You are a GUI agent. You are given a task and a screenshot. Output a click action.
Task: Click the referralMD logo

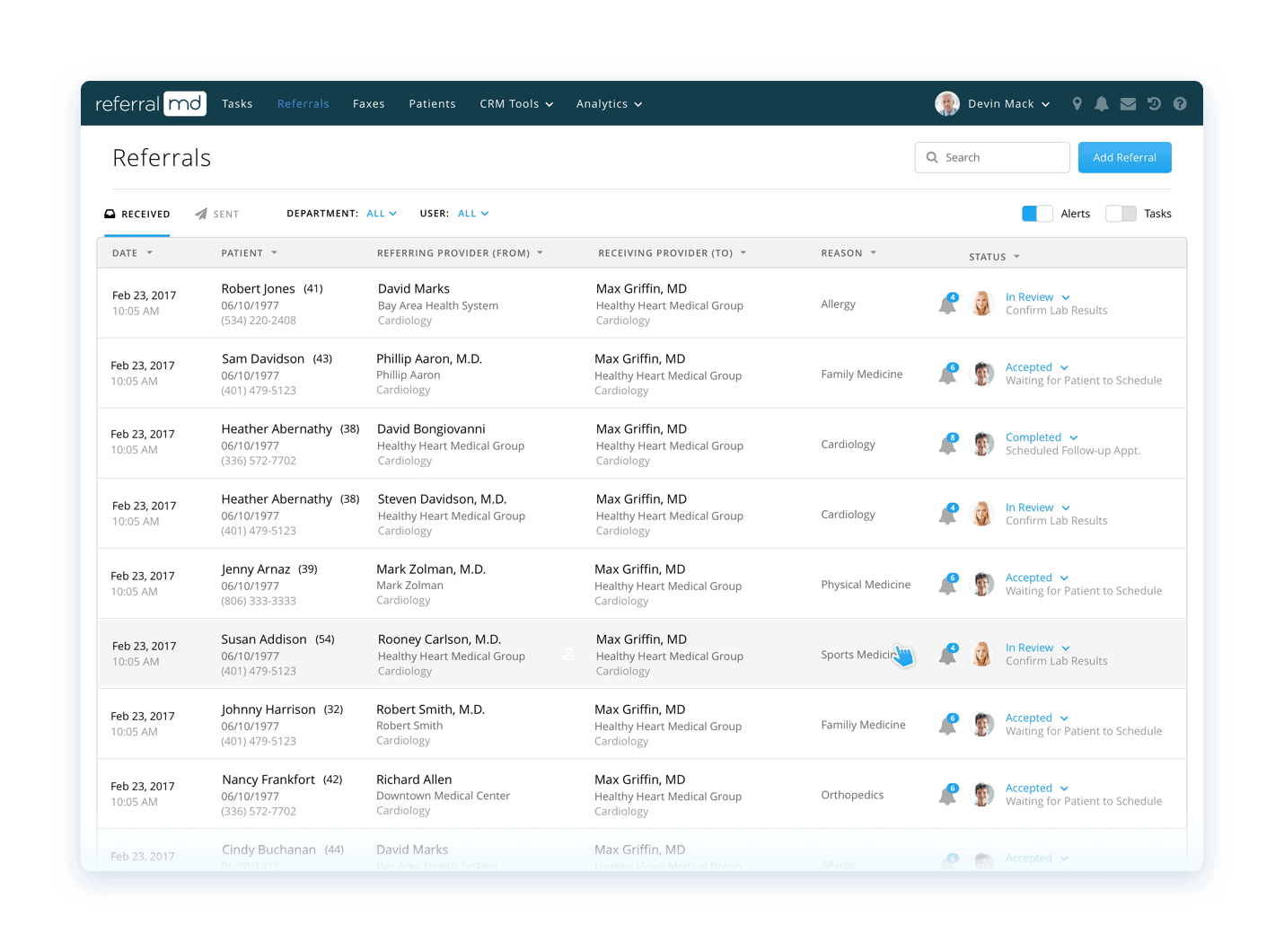pyautogui.click(x=151, y=103)
